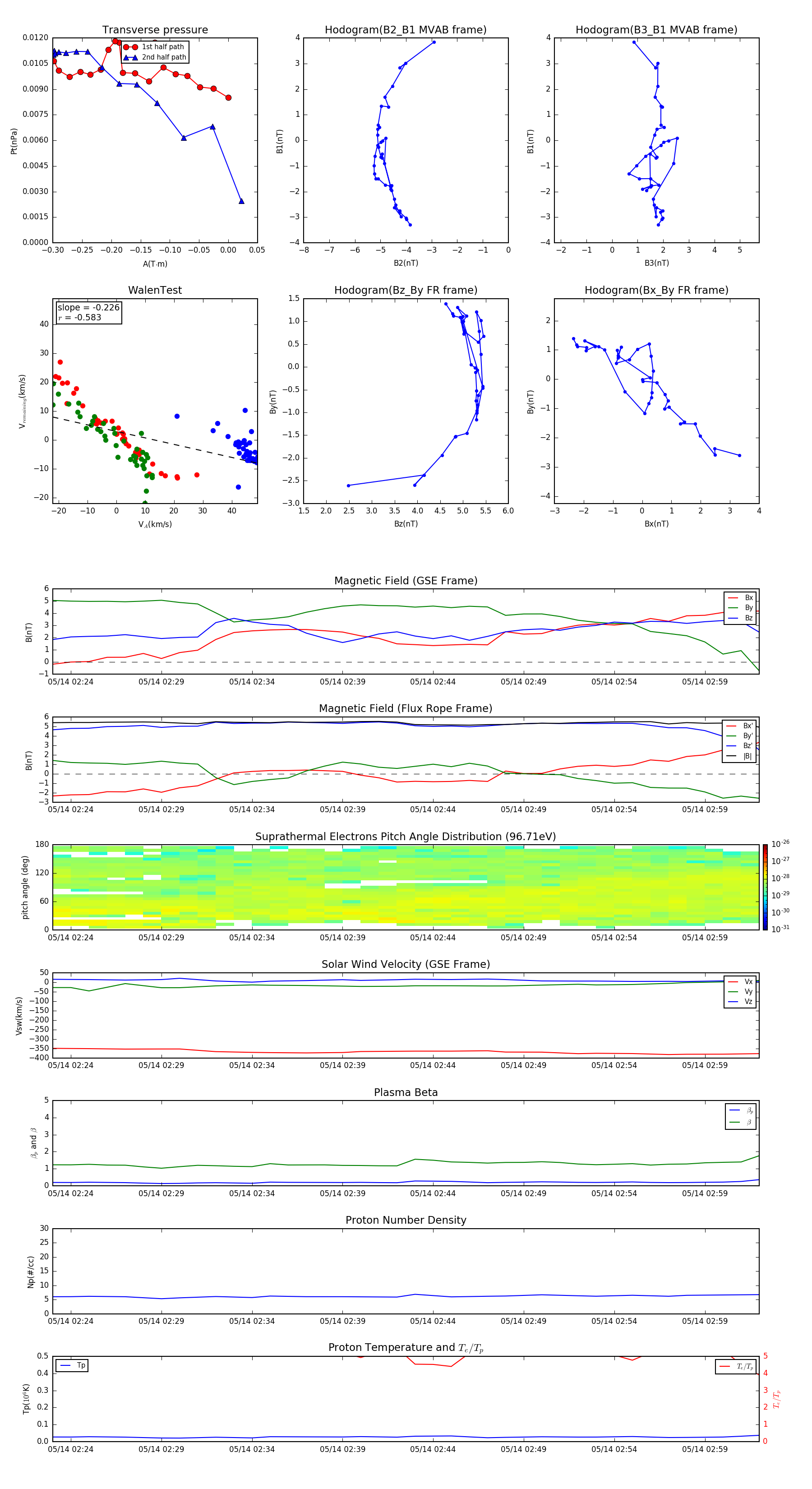Click the 'B2(nT)' x-axis label
The image size is (812, 1489).
(406, 263)
